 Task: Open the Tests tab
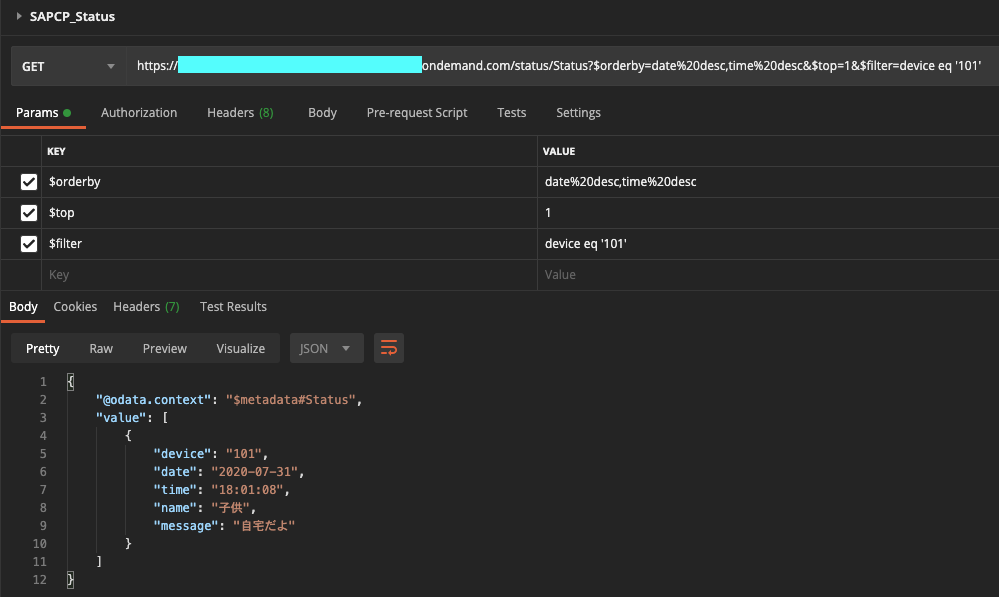[512, 113]
